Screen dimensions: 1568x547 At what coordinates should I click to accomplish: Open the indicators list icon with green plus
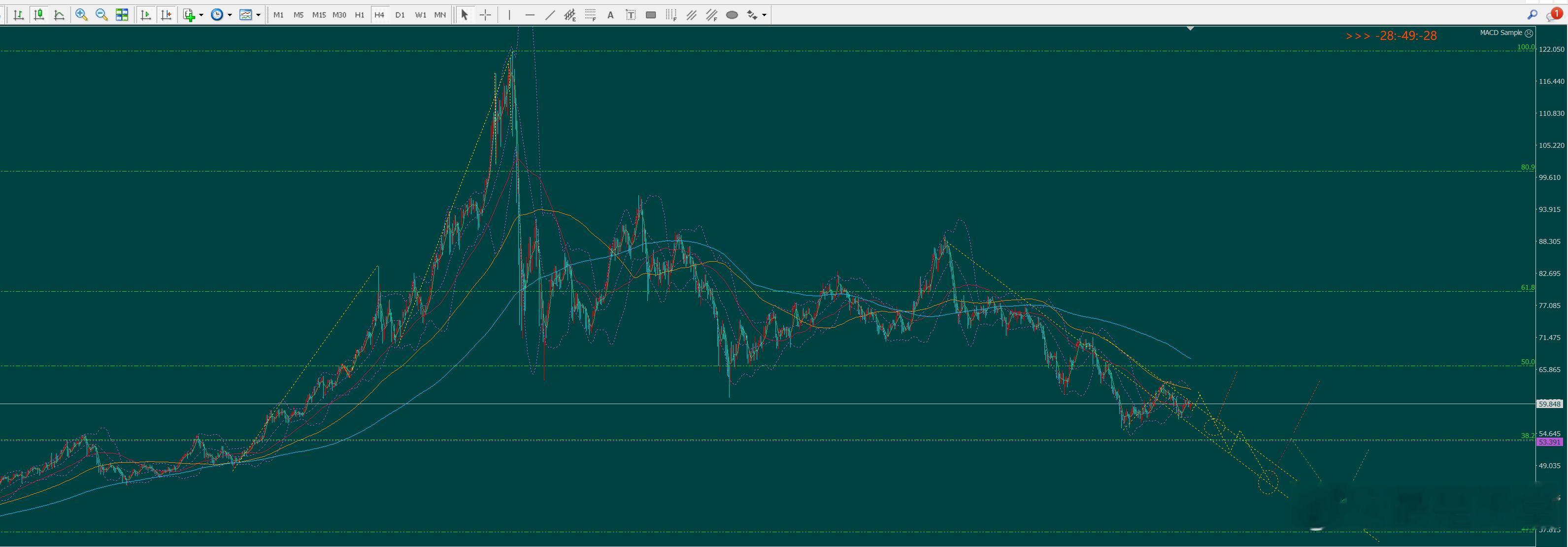point(189,15)
